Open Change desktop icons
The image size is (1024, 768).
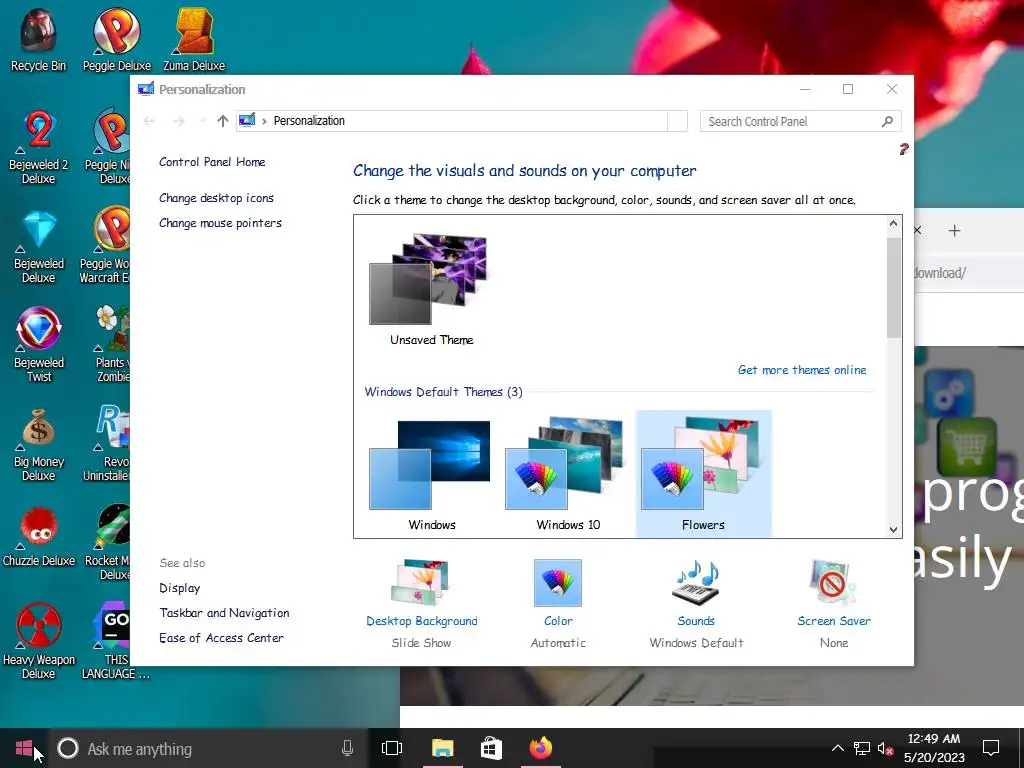click(216, 198)
